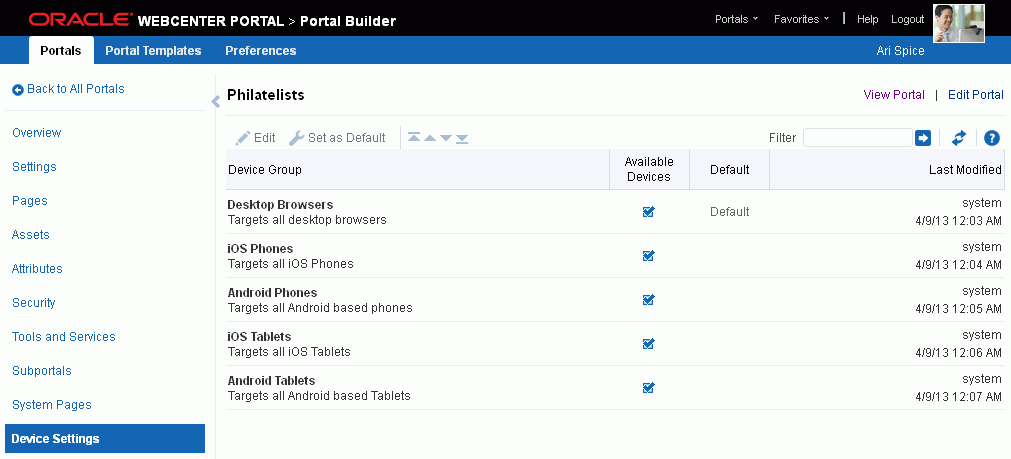Open the Portals dropdown menu

[x=736, y=19]
